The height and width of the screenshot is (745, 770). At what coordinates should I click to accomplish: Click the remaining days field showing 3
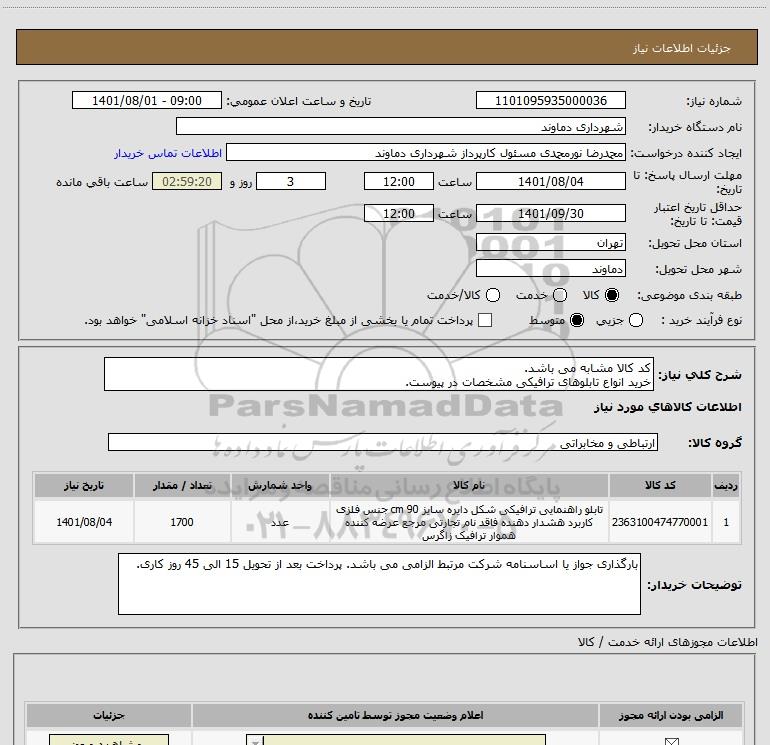291,181
